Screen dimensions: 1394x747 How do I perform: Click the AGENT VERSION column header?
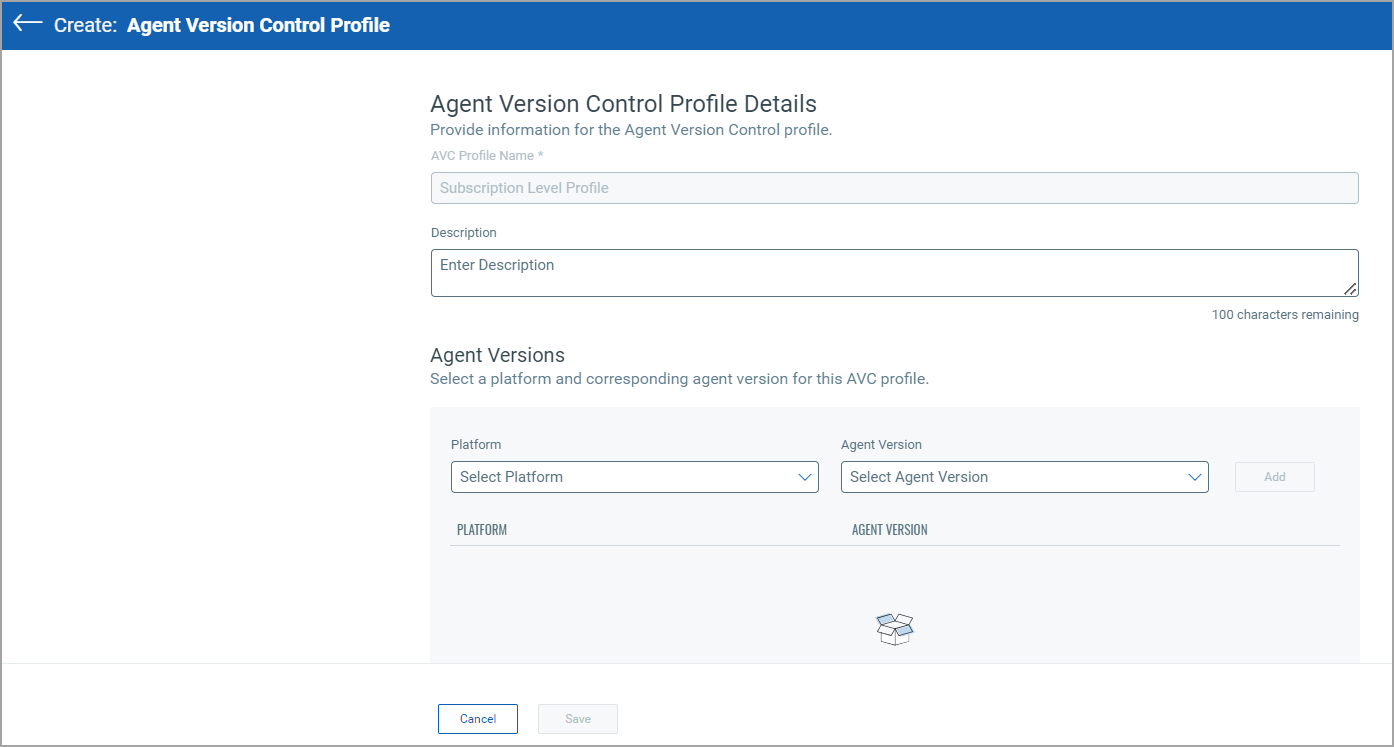[889, 529]
